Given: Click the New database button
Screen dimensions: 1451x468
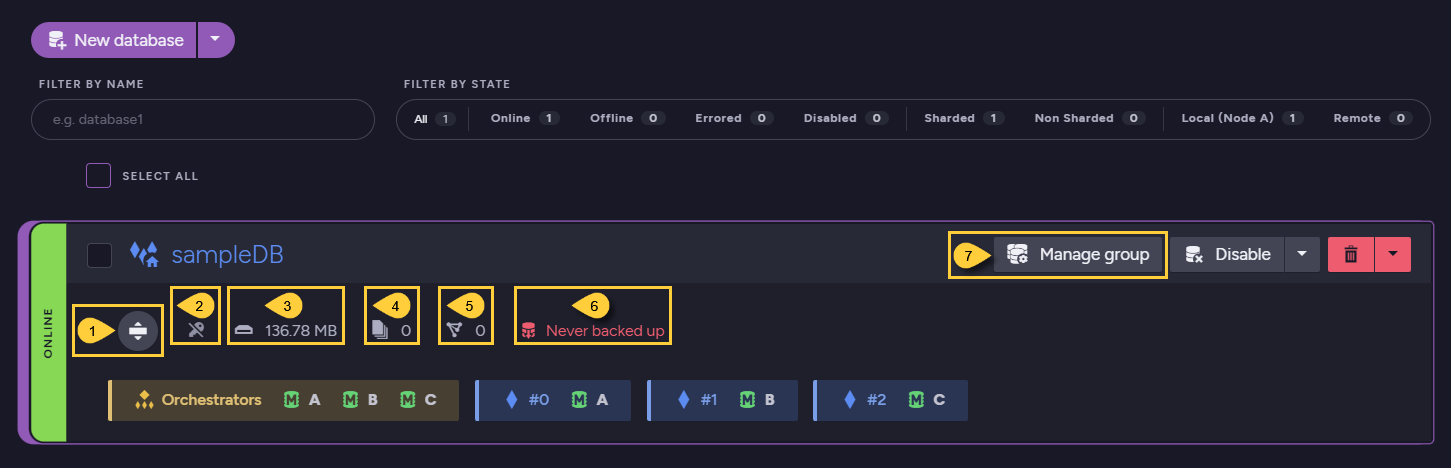Looking at the screenshot, I should 114,40.
